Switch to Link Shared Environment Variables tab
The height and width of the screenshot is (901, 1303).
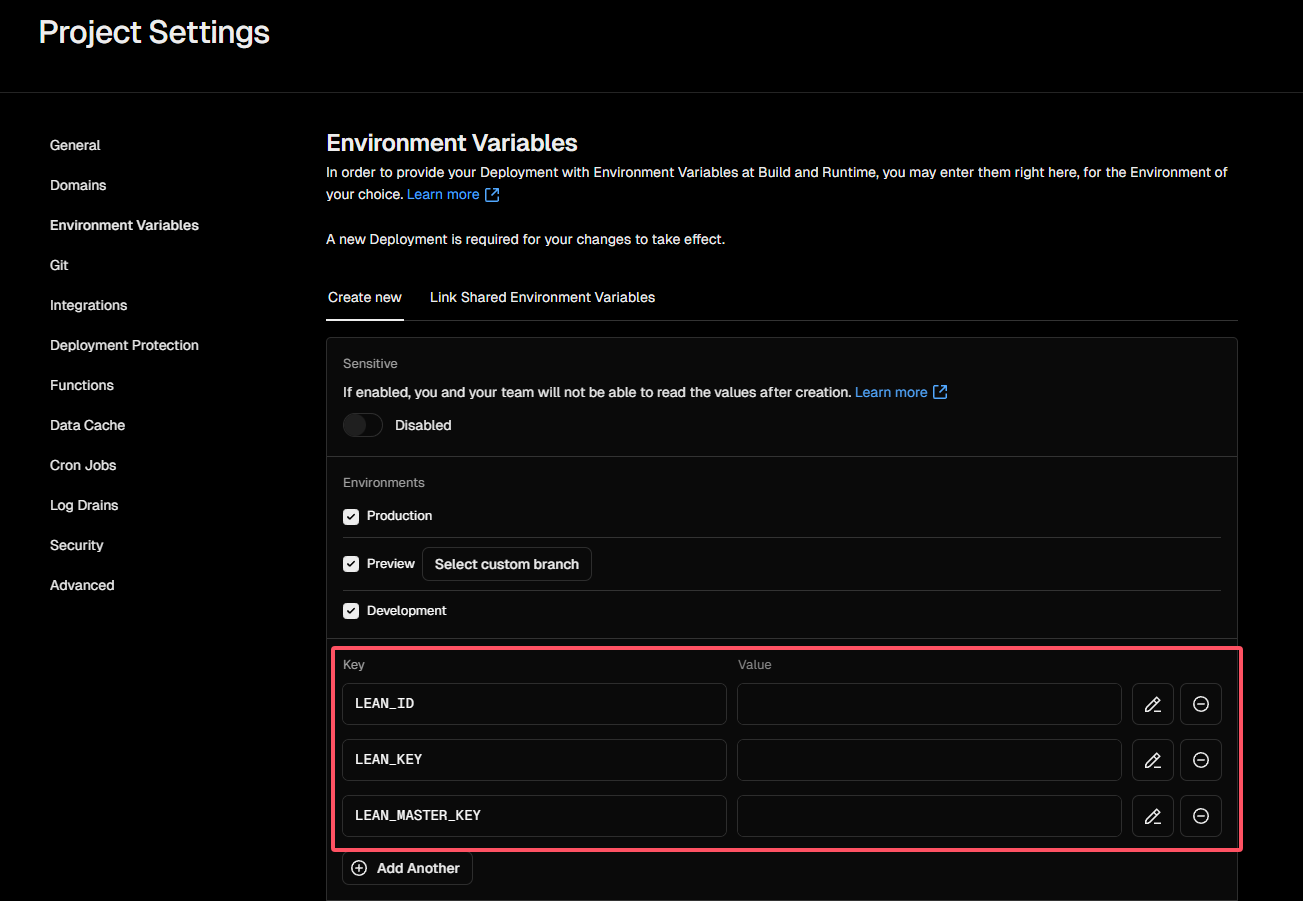point(542,297)
